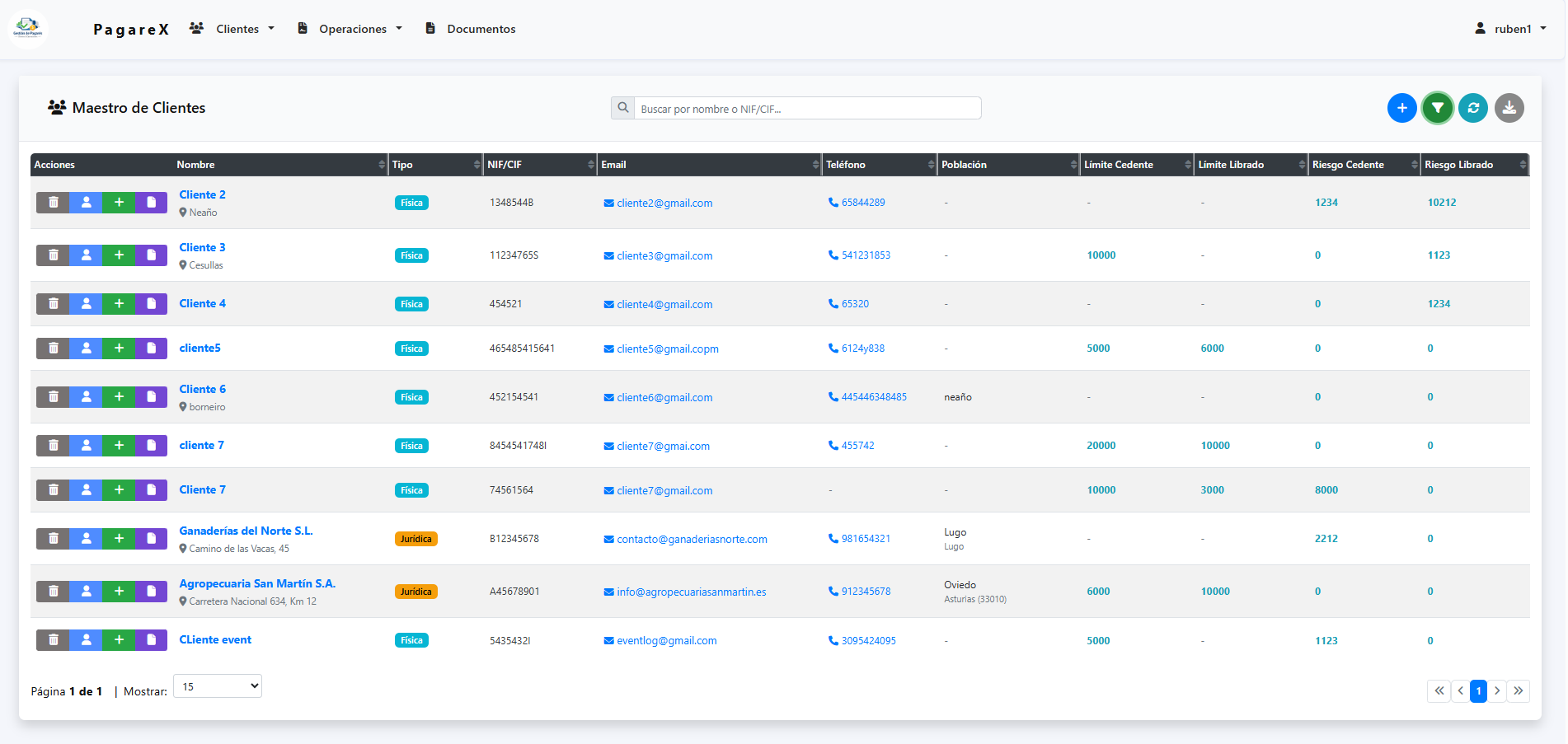The image size is (1568, 744).
Task: Delete Cliente 2 using its trash icon
Action: pyautogui.click(x=53, y=203)
